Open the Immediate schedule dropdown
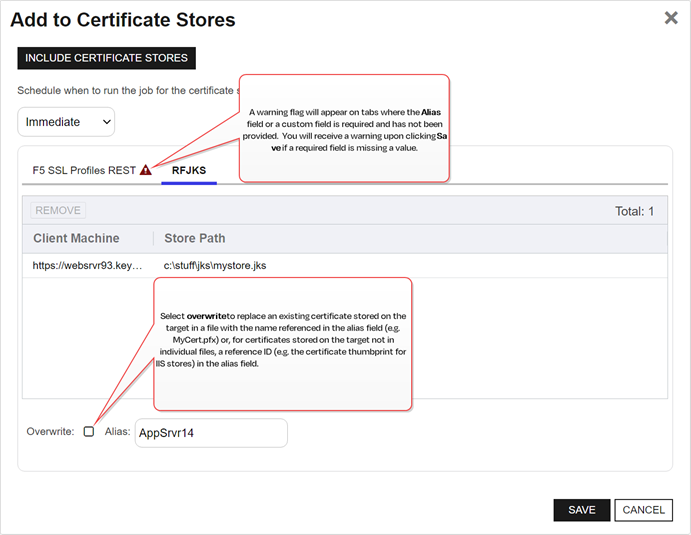The image size is (691, 535). (66, 122)
